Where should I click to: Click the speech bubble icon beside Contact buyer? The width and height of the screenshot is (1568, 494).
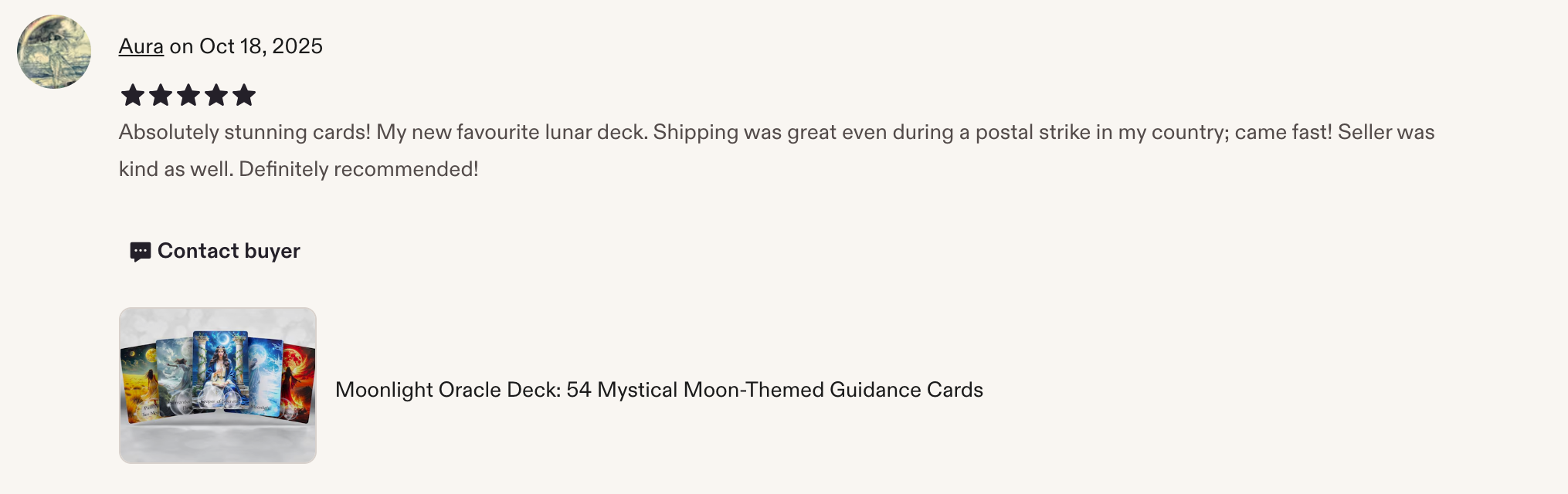[x=140, y=252]
